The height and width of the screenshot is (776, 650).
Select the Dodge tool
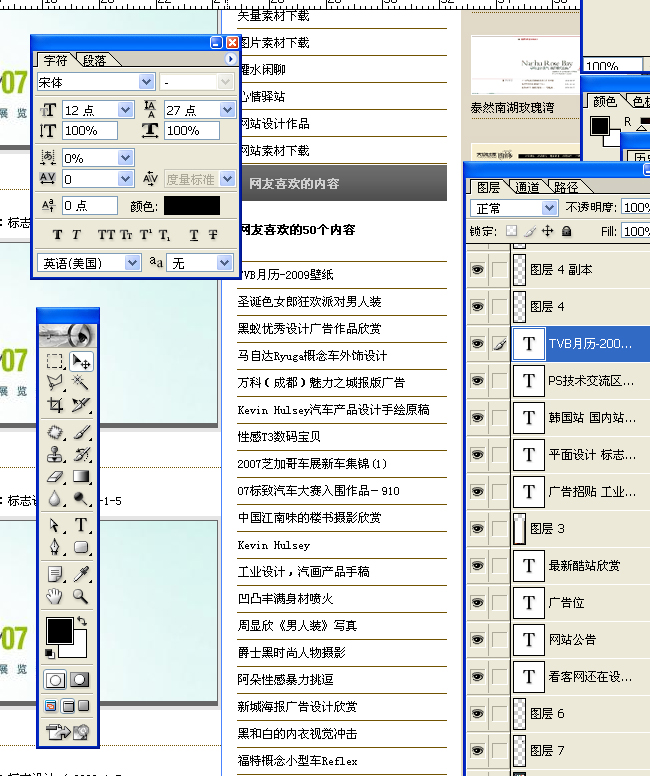coord(81,499)
